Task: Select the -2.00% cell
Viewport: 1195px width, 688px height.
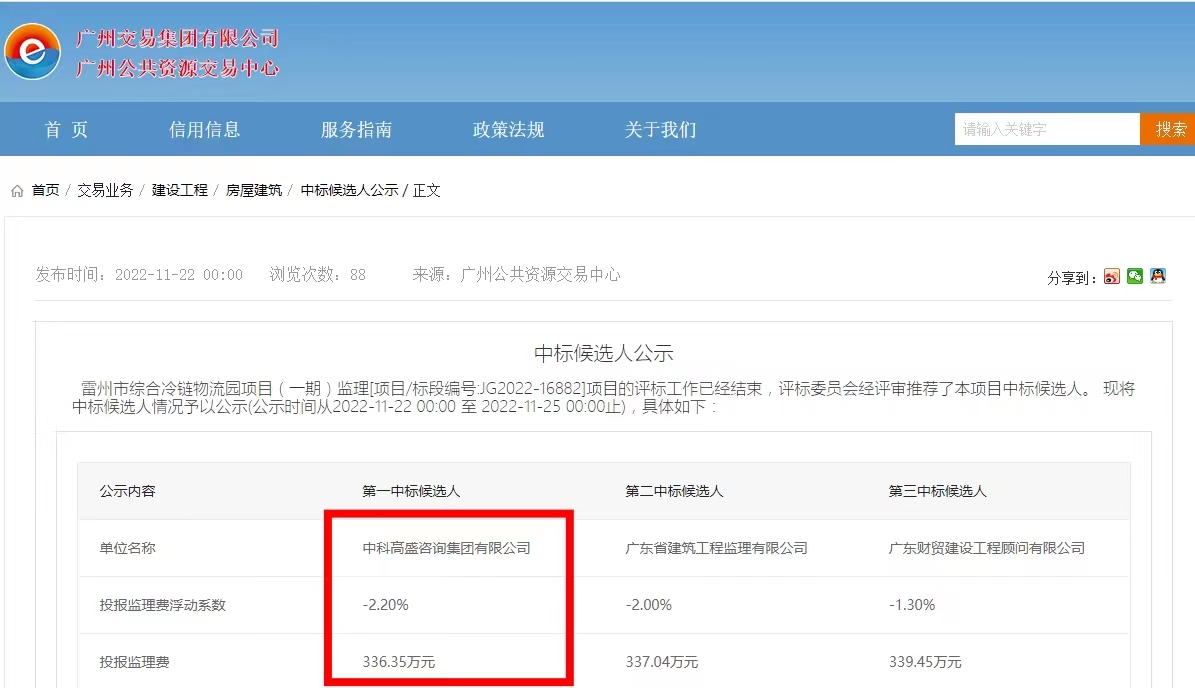Action: pyautogui.click(x=649, y=605)
